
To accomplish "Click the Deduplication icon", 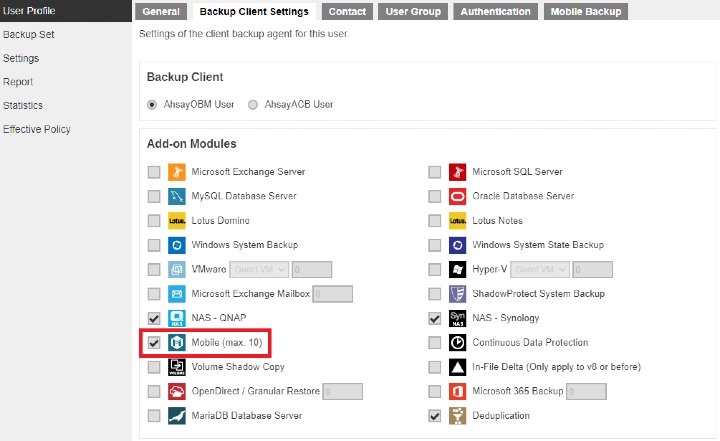I will 457,415.
